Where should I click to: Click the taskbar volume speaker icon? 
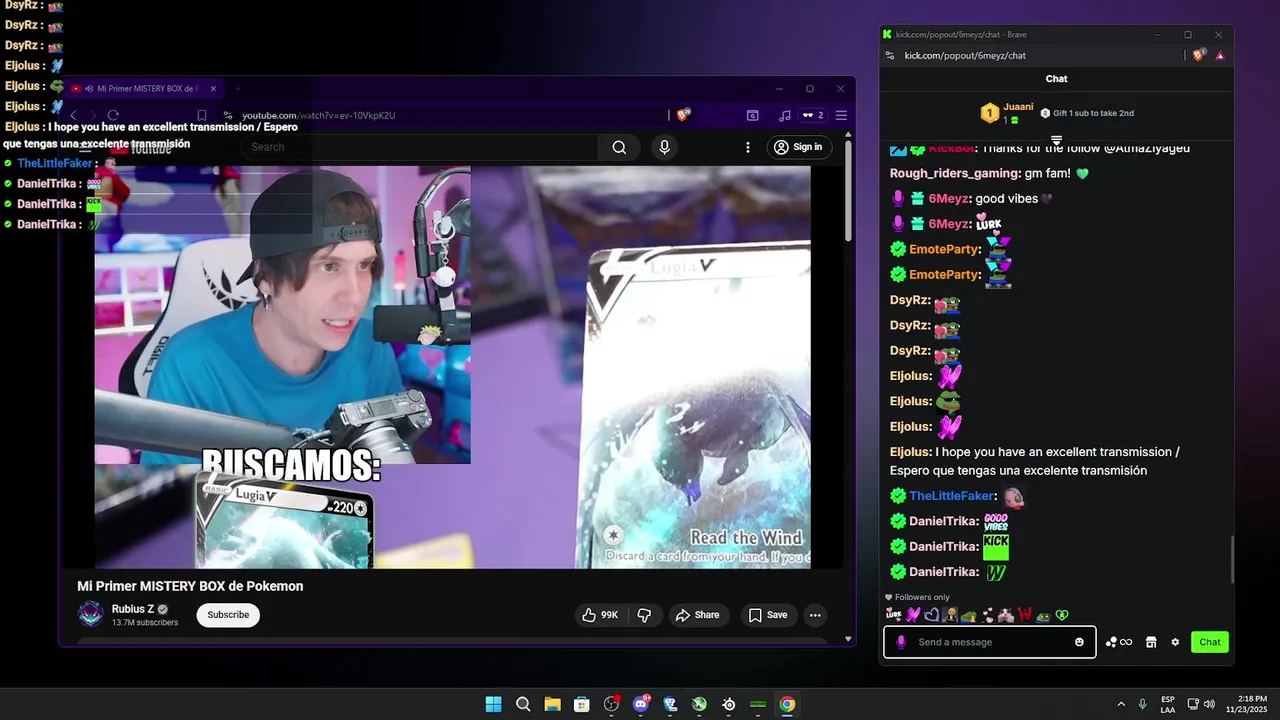pos(1209,704)
